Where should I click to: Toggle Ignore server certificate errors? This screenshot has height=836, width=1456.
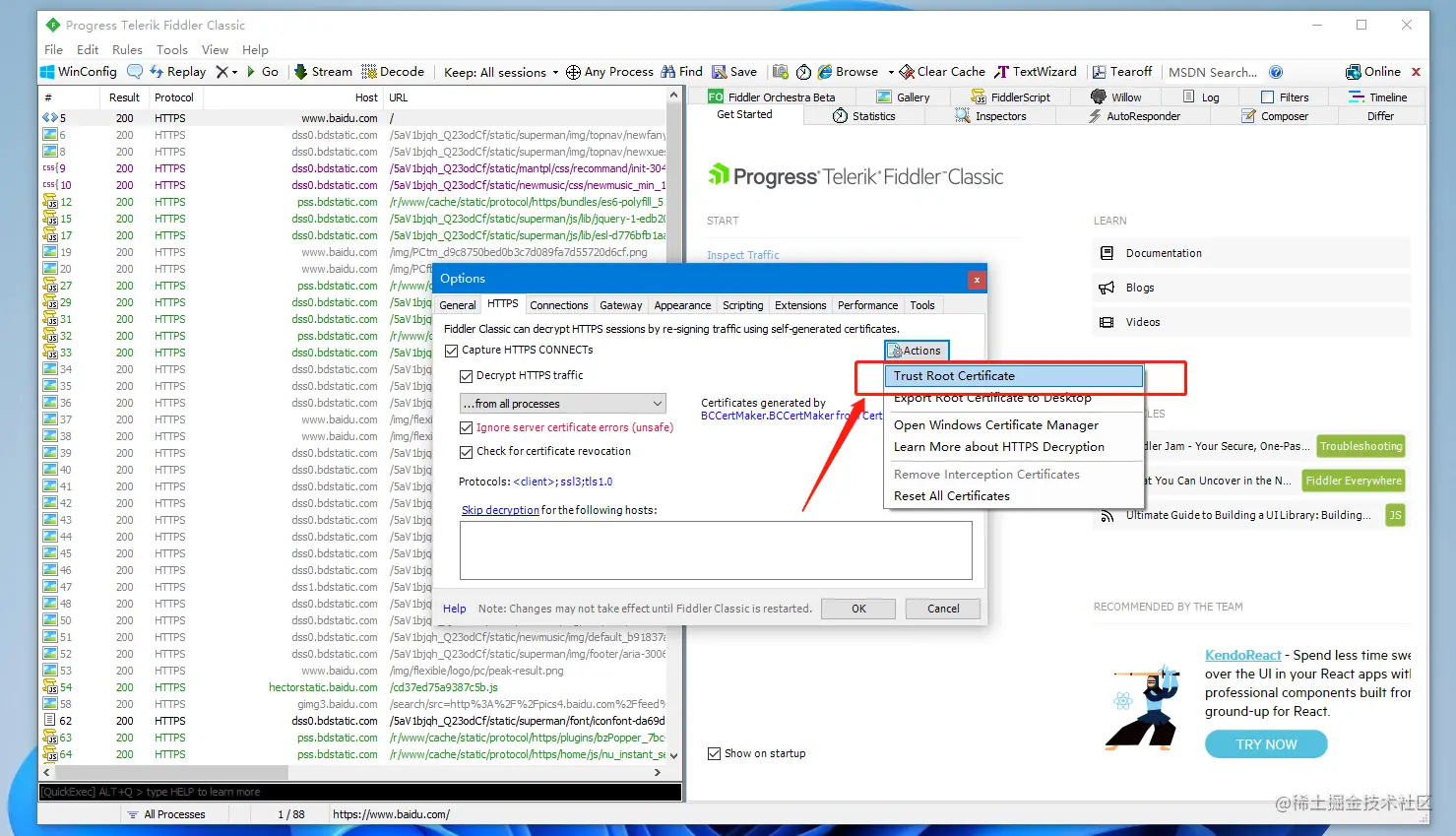(x=466, y=428)
